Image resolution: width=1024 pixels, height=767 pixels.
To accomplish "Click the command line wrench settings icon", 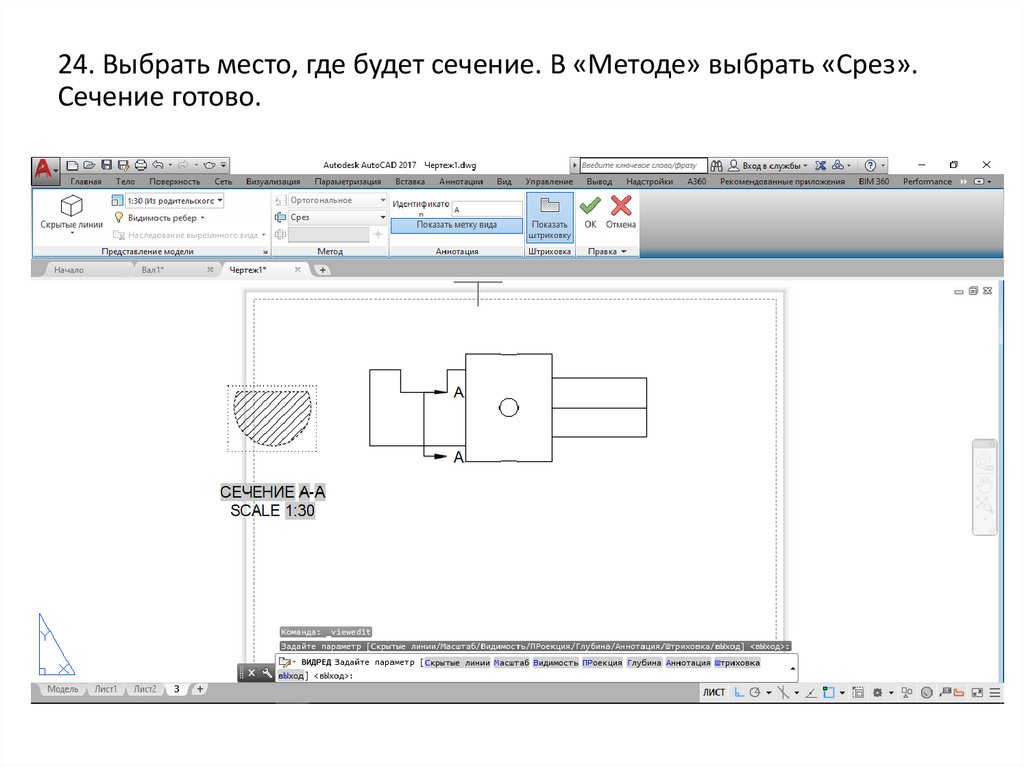I will (x=266, y=672).
